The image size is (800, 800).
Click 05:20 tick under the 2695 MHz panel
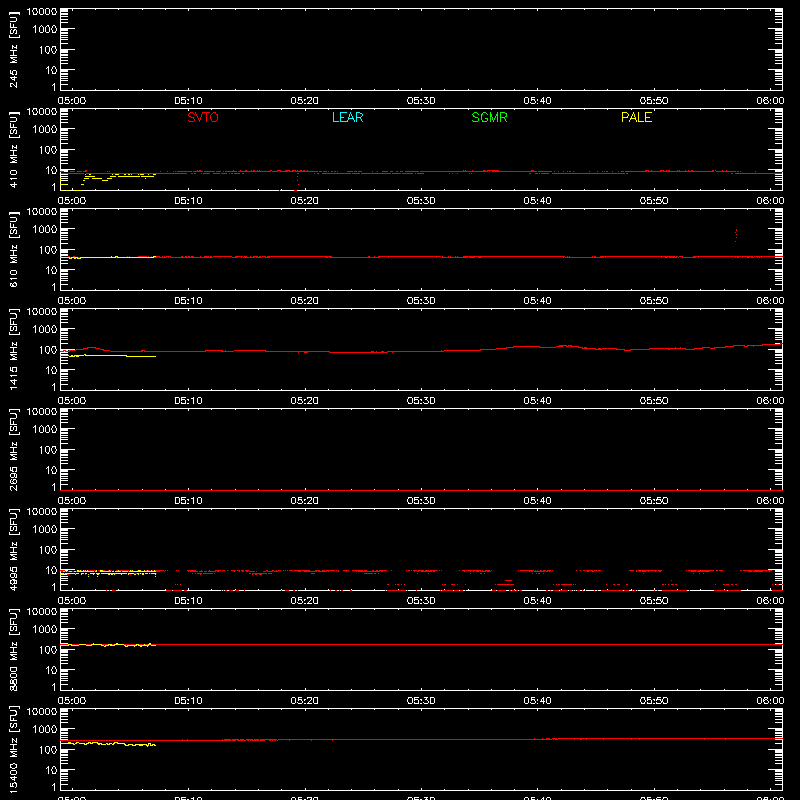coord(305,501)
